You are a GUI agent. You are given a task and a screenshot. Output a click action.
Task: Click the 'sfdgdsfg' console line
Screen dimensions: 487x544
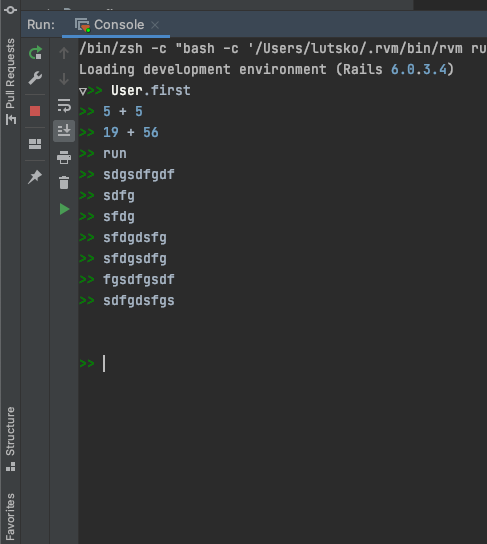(x=135, y=238)
